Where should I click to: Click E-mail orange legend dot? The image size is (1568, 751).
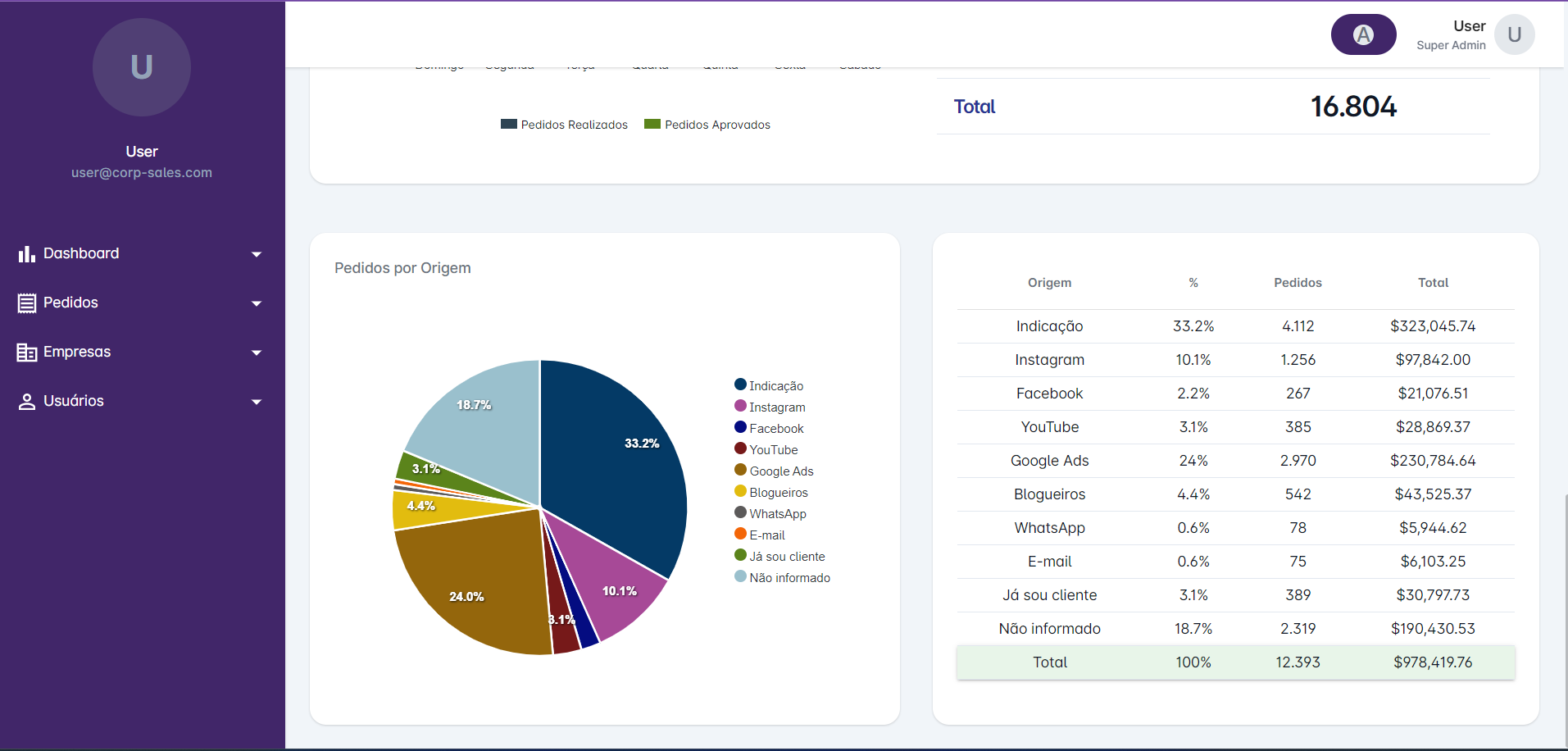(740, 534)
